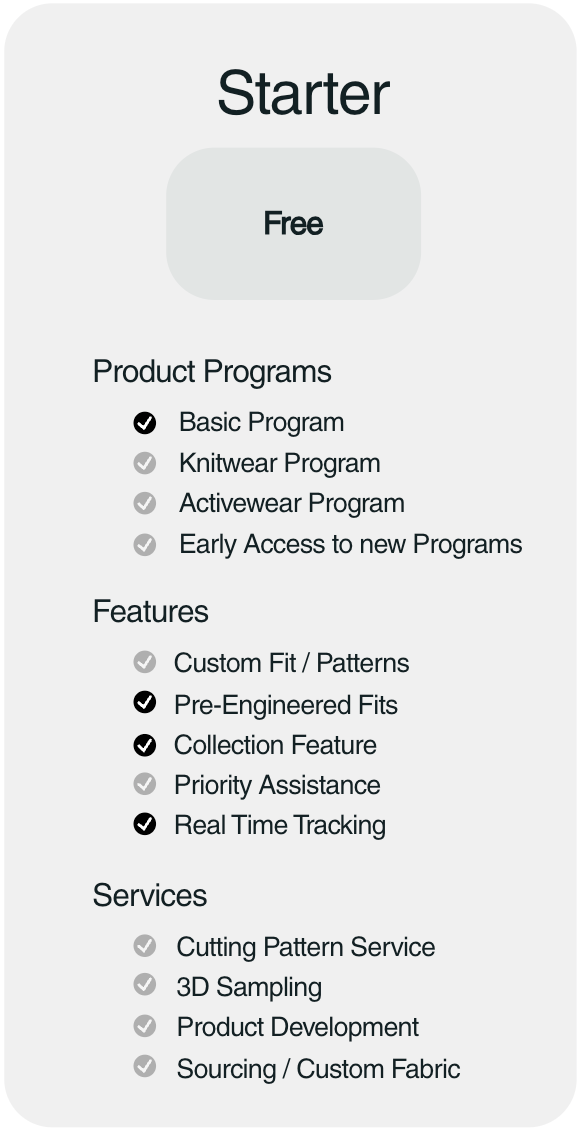Click check icon for Sourcing / Custom Fabric
The width and height of the screenshot is (582, 1134).
coord(145,1066)
